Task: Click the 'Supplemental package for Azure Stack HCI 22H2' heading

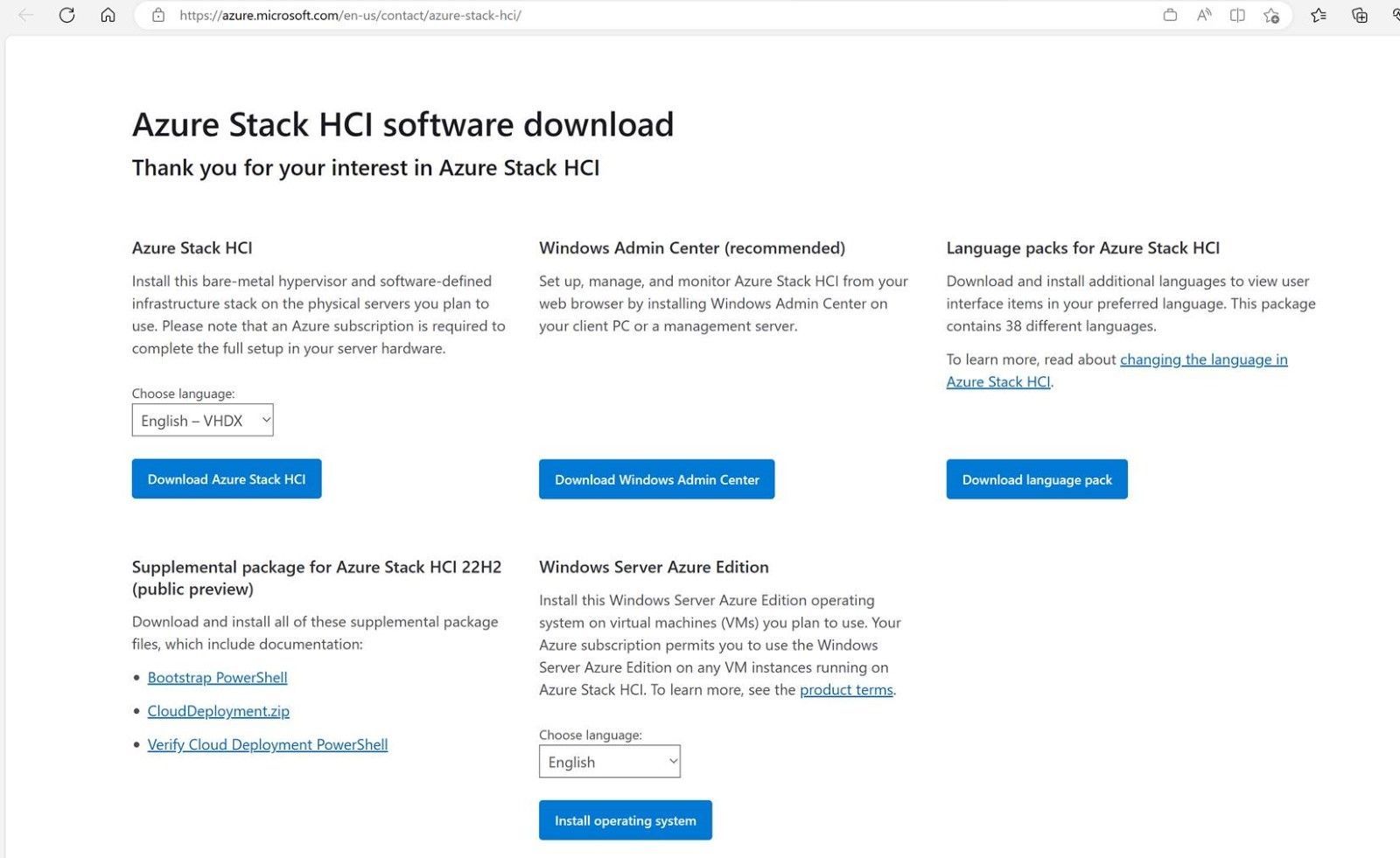Action: 317,578
